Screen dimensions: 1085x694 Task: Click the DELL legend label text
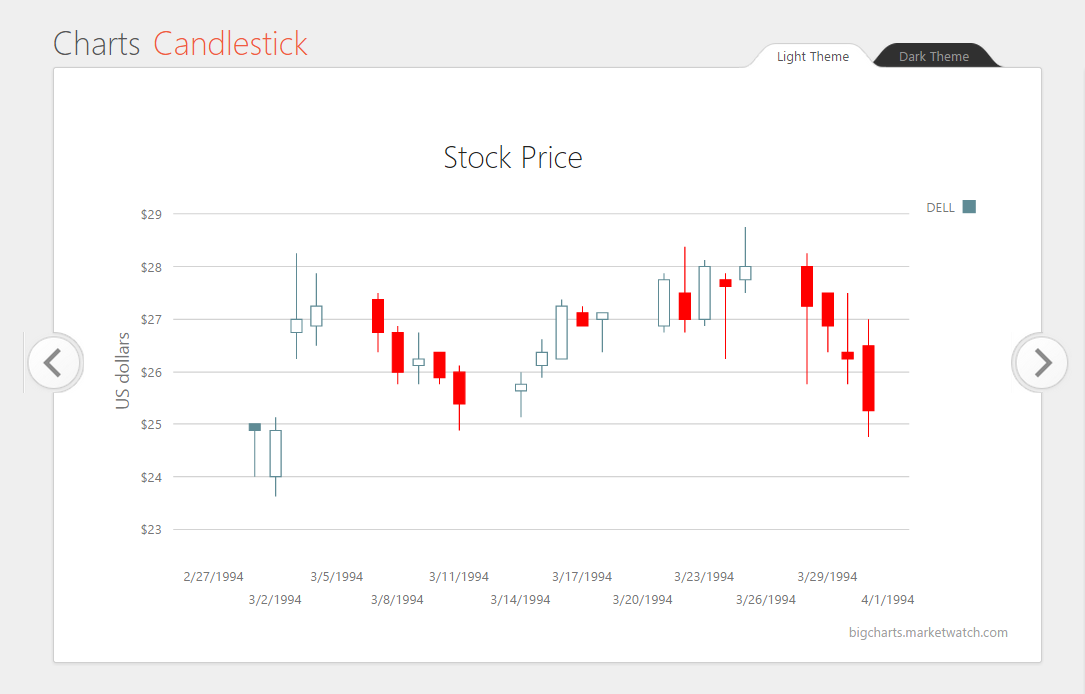point(940,208)
